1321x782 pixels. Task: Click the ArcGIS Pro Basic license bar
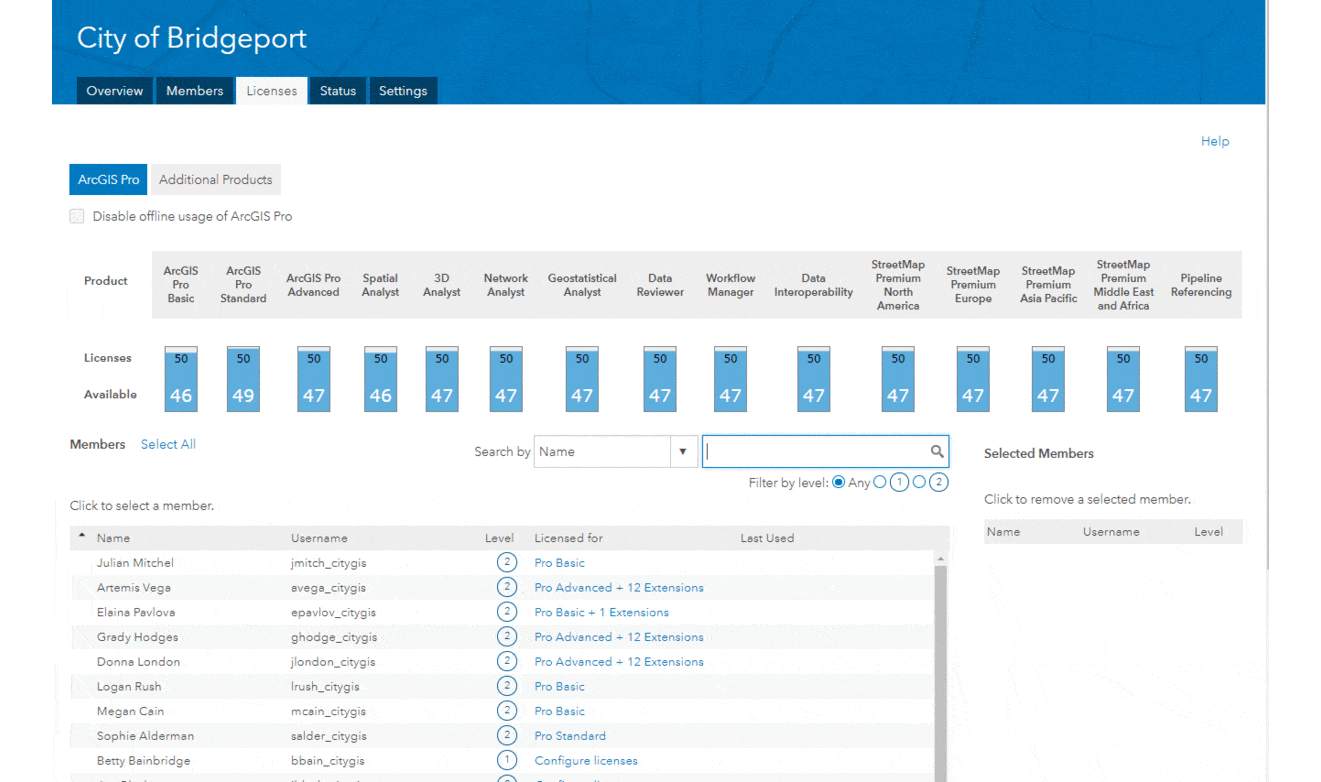point(181,379)
